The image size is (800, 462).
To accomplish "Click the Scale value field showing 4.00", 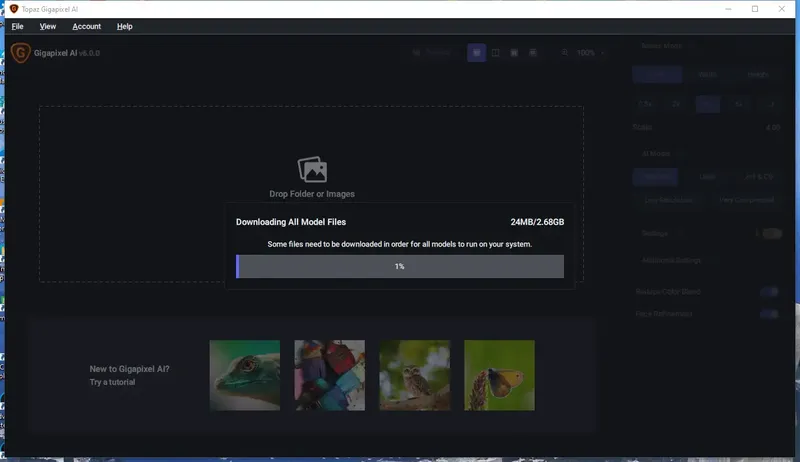I will 772,127.
